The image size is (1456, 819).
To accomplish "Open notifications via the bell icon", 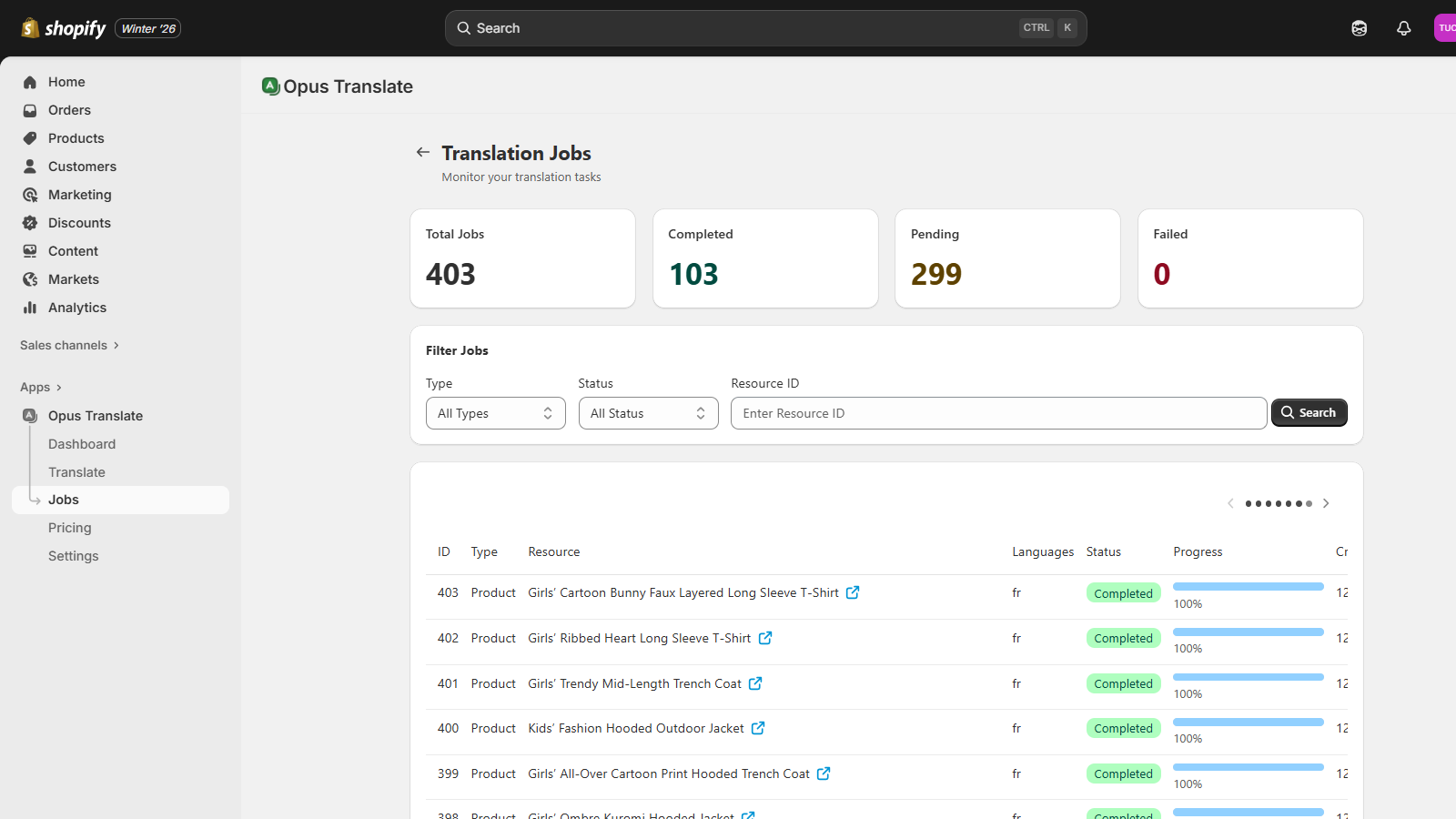I will click(1404, 28).
